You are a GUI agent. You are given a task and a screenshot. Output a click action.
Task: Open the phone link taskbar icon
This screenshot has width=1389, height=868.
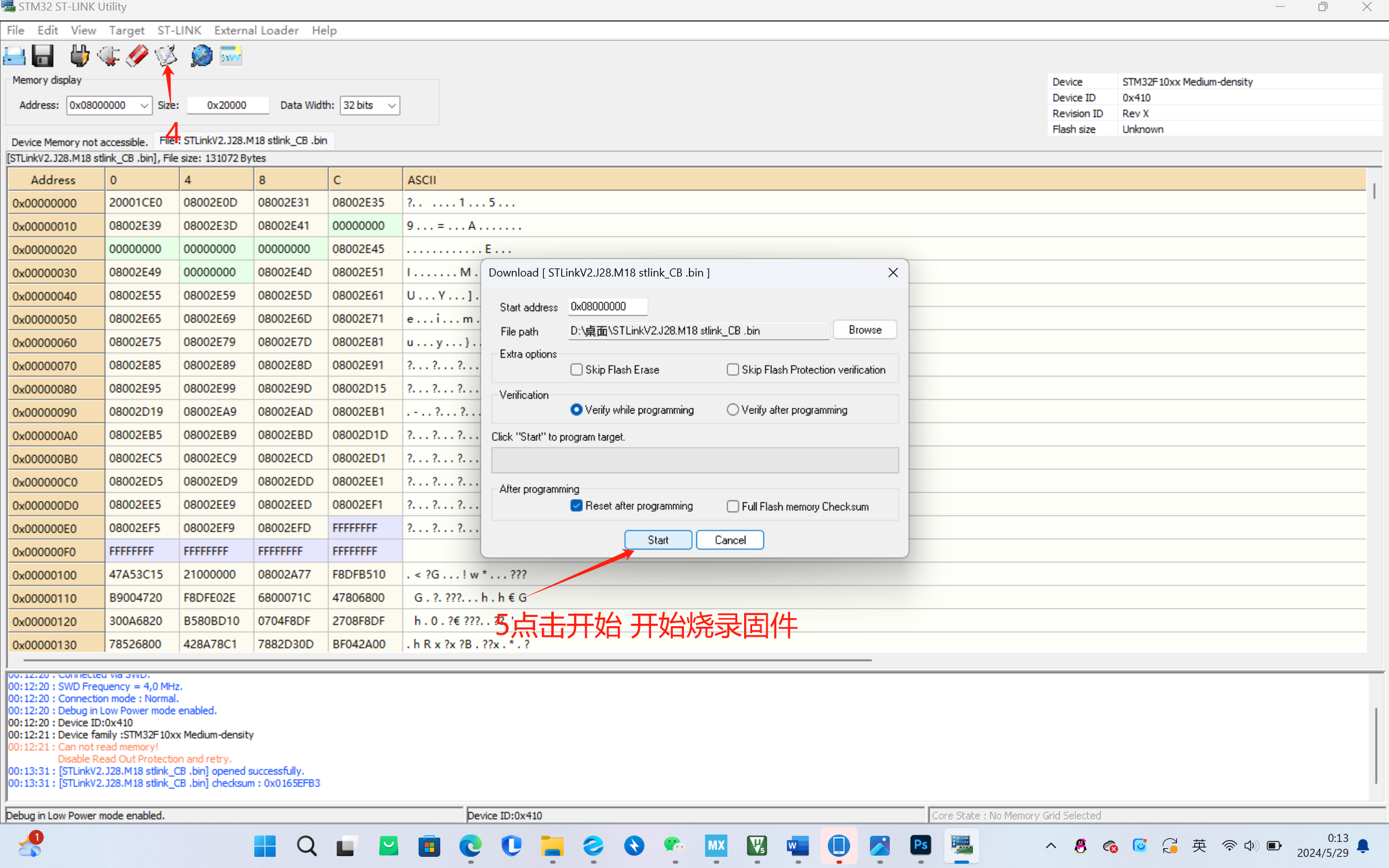pyautogui.click(x=838, y=846)
